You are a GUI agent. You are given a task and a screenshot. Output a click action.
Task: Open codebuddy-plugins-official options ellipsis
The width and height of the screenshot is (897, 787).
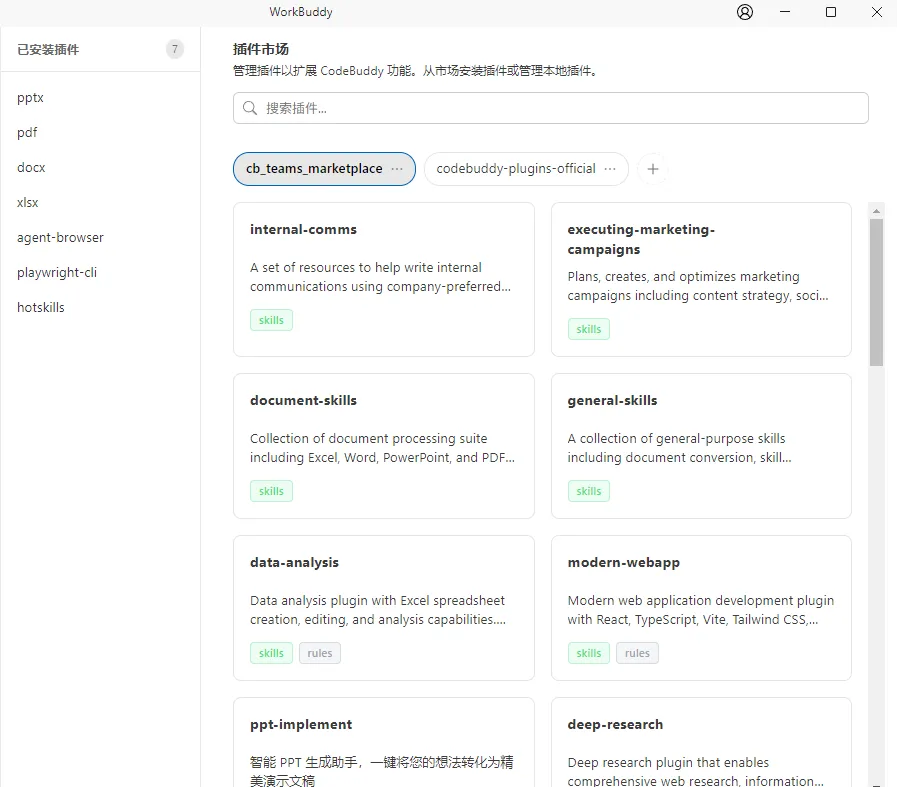coord(610,169)
